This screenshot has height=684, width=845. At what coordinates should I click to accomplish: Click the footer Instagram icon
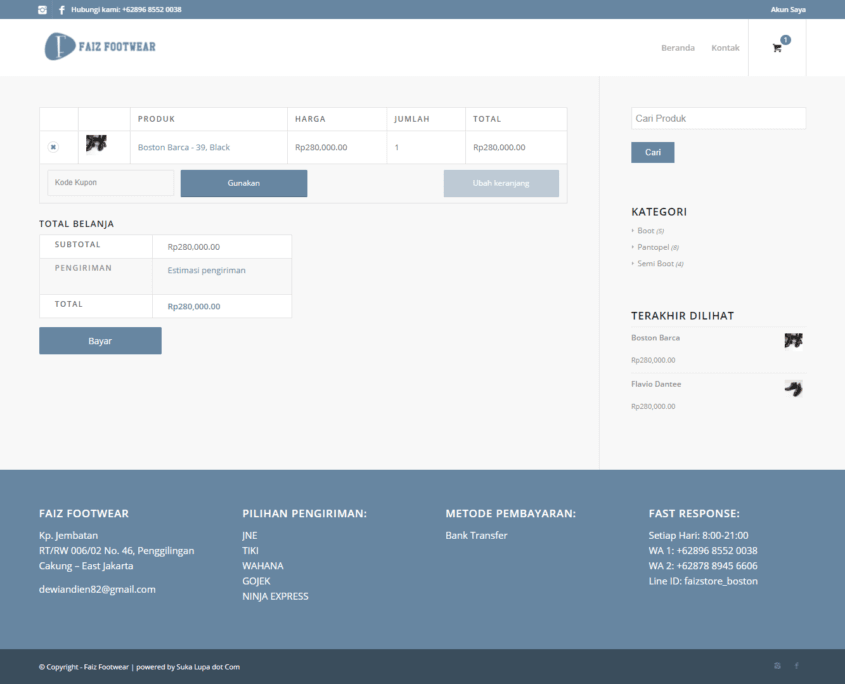(x=777, y=666)
